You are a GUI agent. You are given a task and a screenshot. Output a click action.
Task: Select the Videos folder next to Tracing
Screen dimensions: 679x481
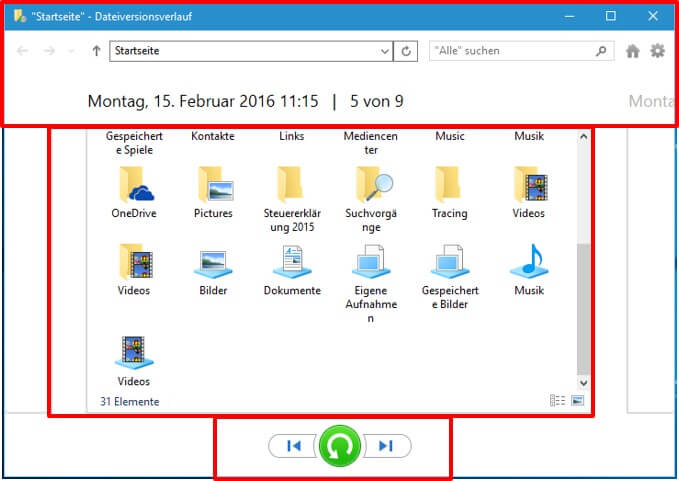coord(529,193)
